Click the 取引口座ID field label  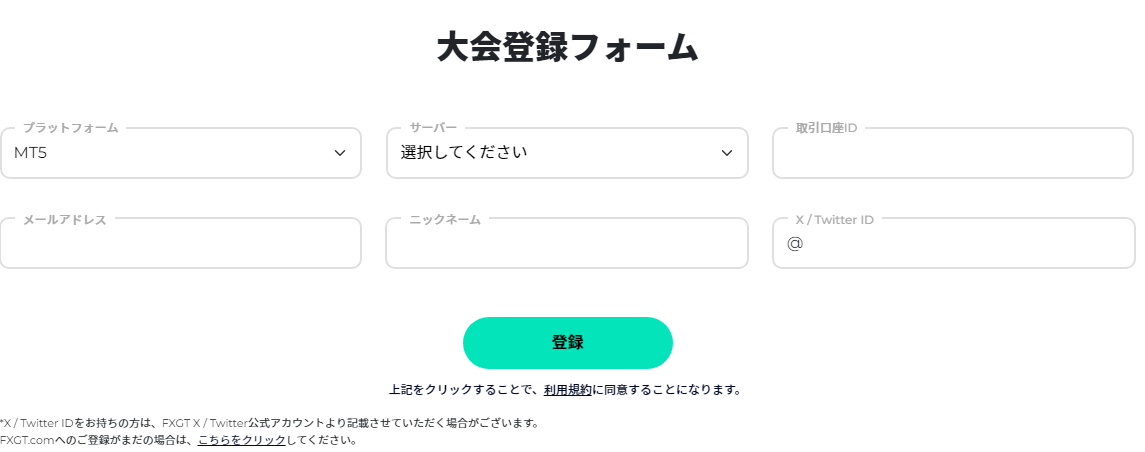(x=826, y=128)
